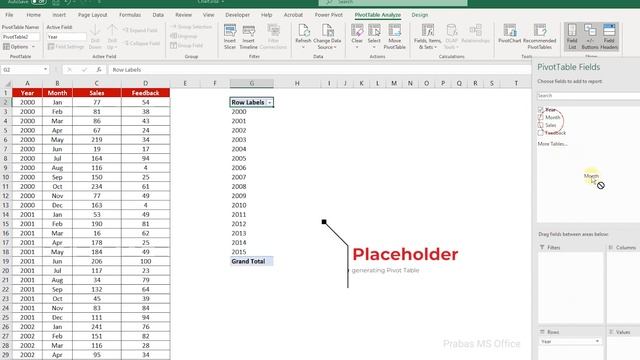The width and height of the screenshot is (640, 360).
Task: Switch to the Formulas tab
Action: (130, 15)
